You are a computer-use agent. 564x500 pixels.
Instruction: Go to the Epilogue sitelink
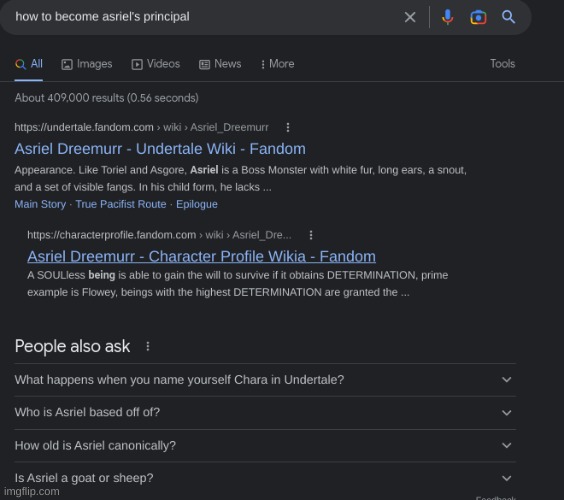197,204
